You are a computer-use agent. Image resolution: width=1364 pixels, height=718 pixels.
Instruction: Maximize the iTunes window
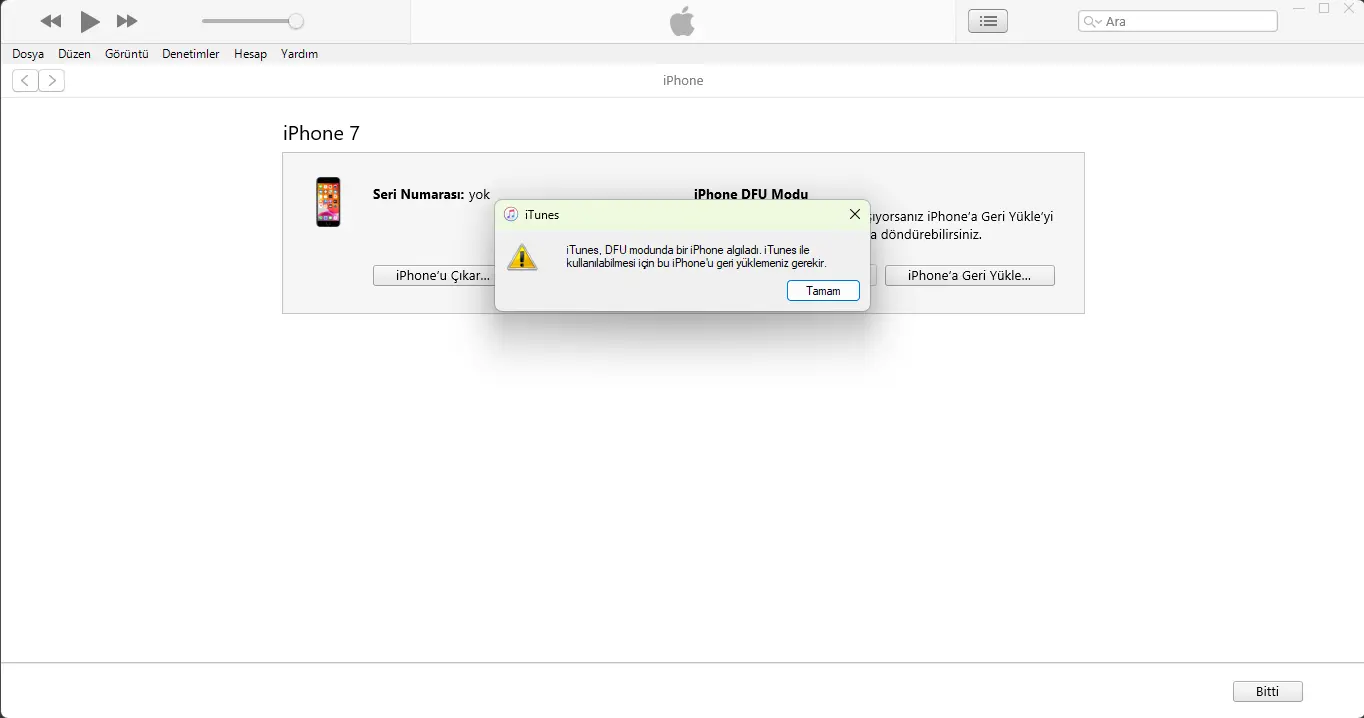point(1325,9)
